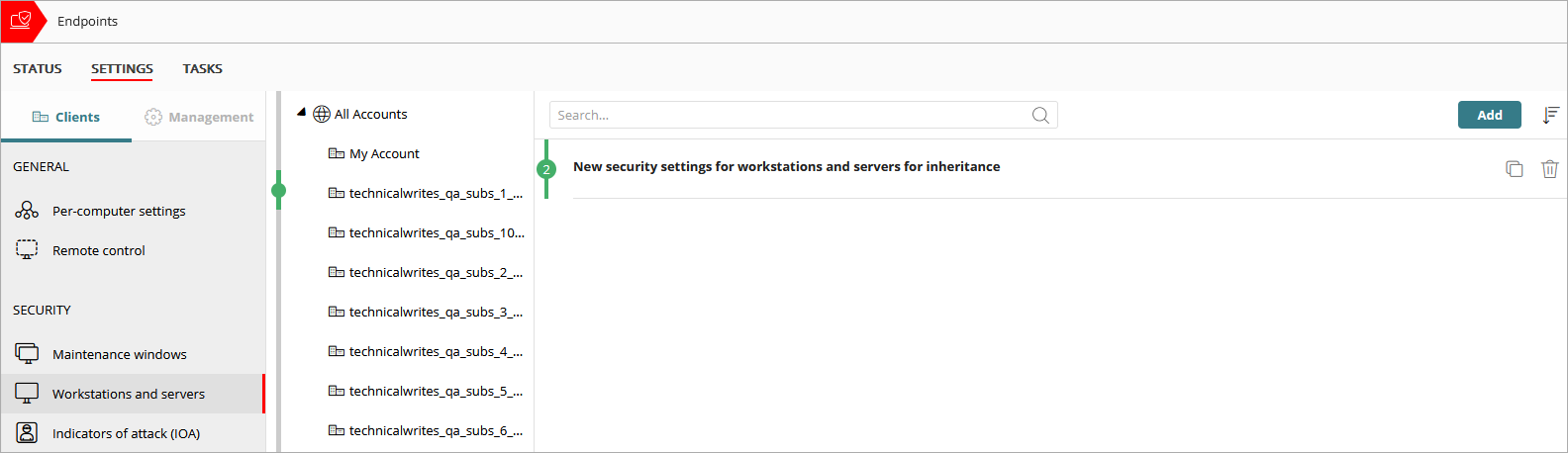Open Remote control settings
The width and height of the screenshot is (1568, 453).
(x=98, y=250)
